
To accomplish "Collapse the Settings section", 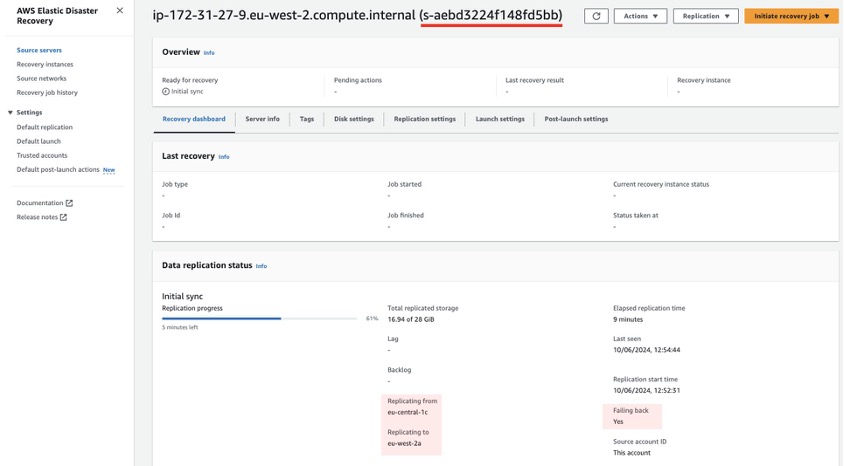I will tap(10, 112).
